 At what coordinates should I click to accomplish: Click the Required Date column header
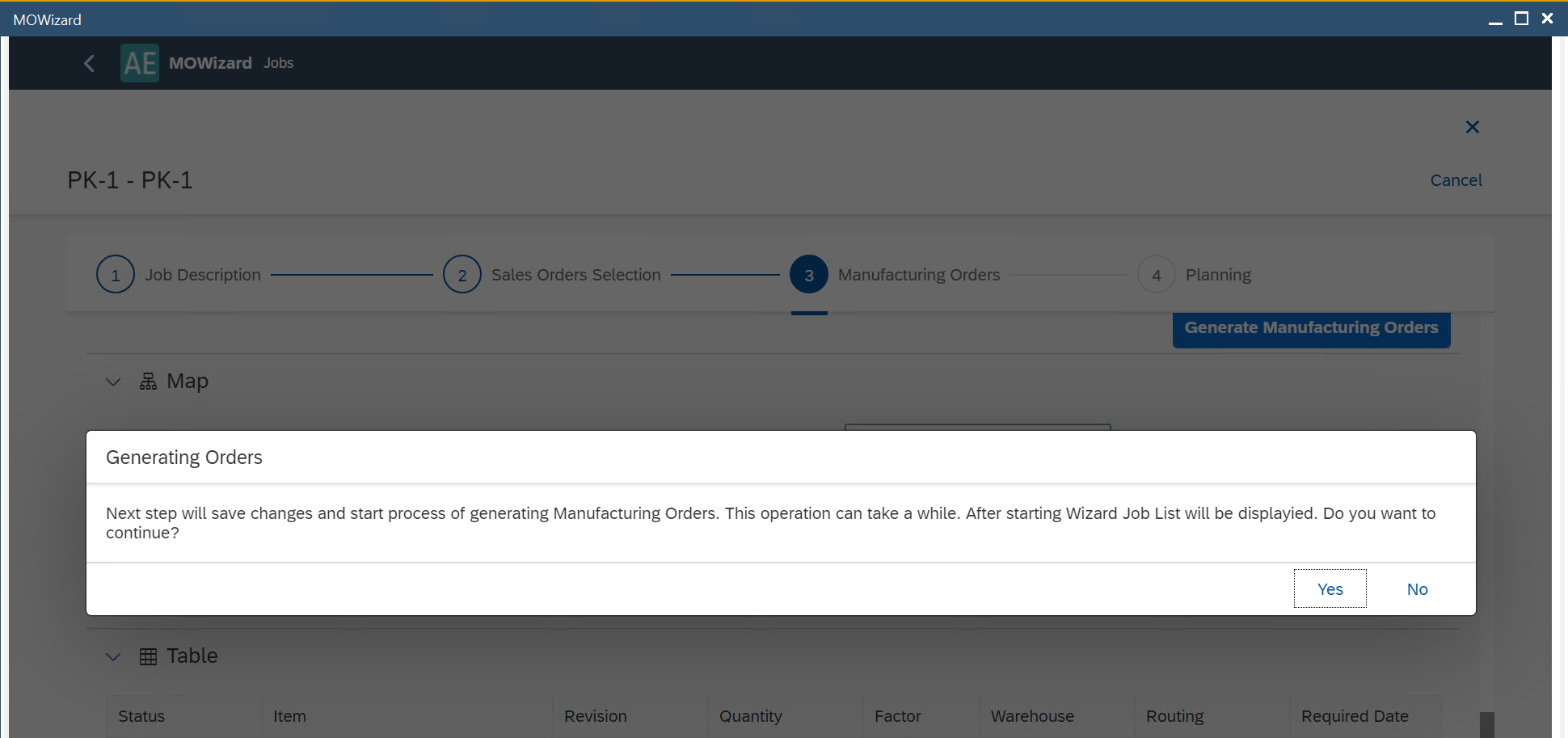click(1355, 716)
